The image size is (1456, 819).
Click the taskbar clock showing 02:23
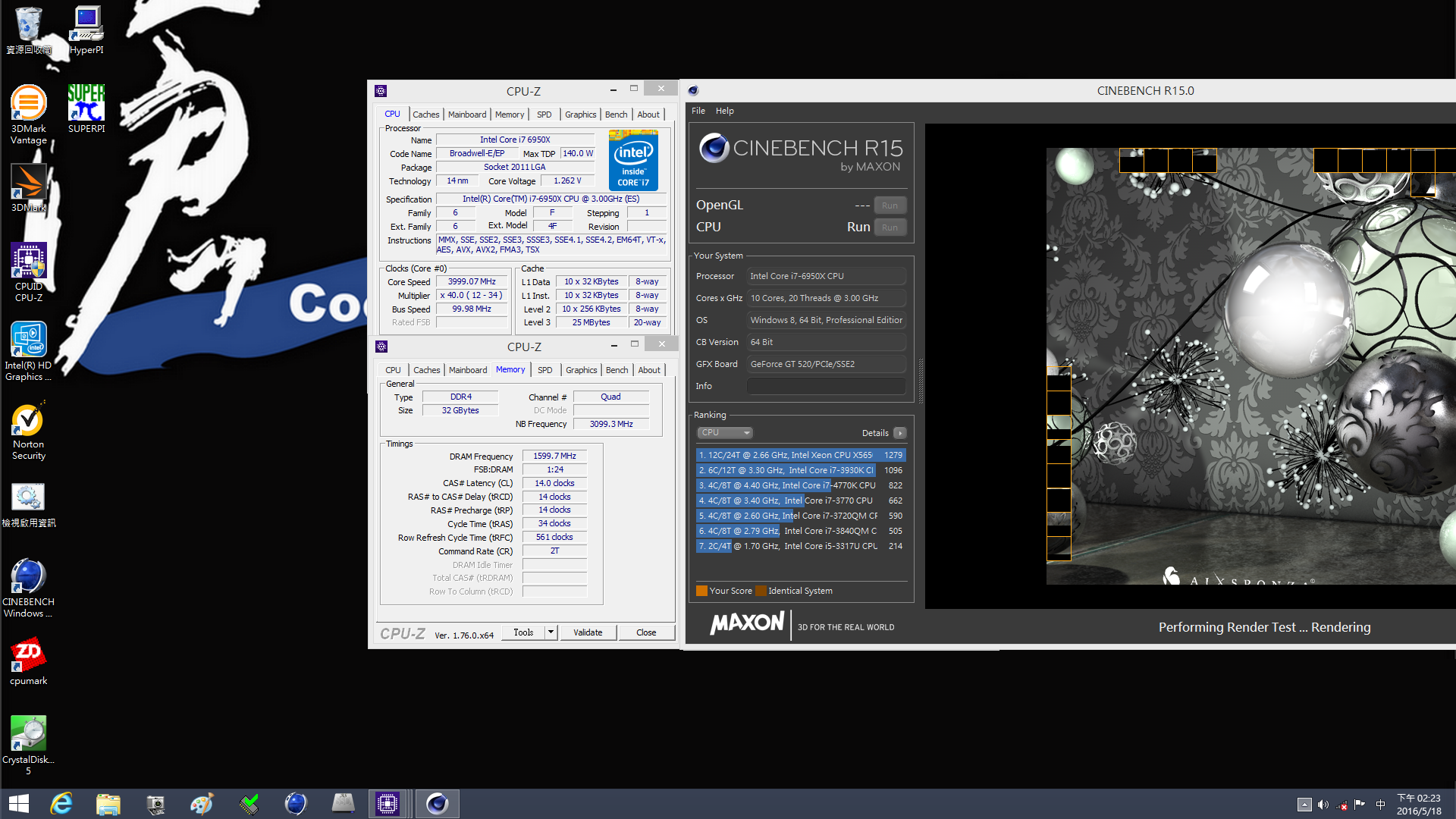(1419, 805)
